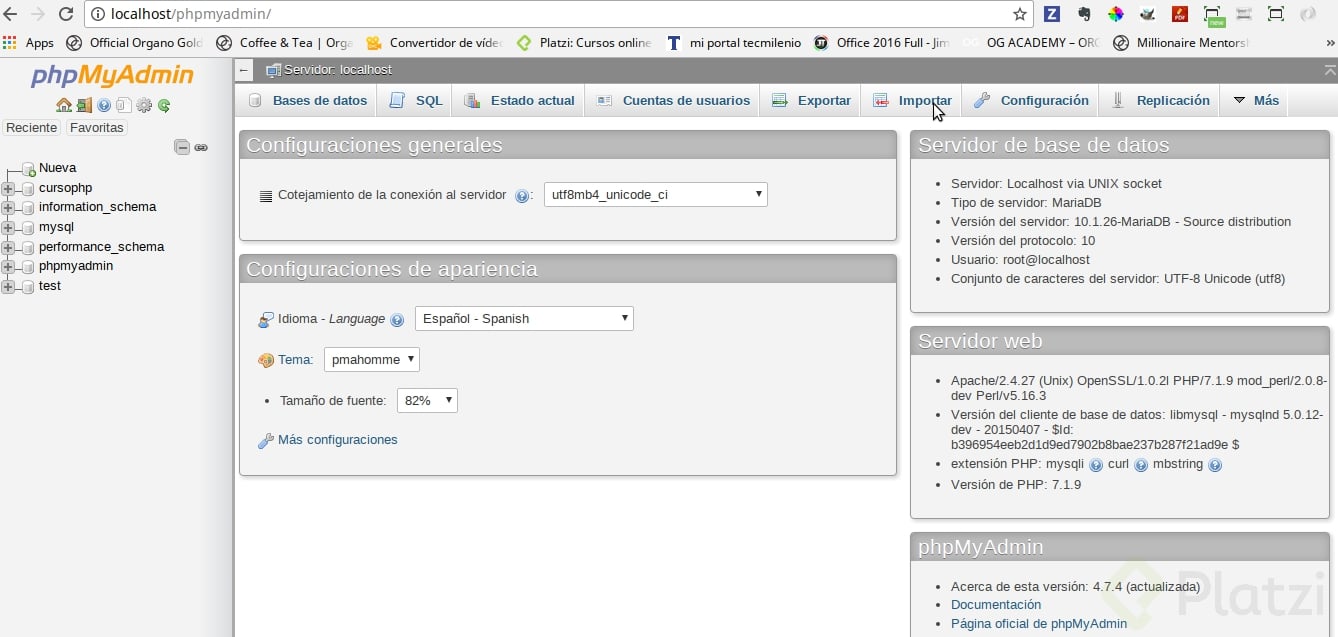Screen dimensions: 1338x637
Task: Open the Coffee & Tea bookmark
Action: pos(285,43)
